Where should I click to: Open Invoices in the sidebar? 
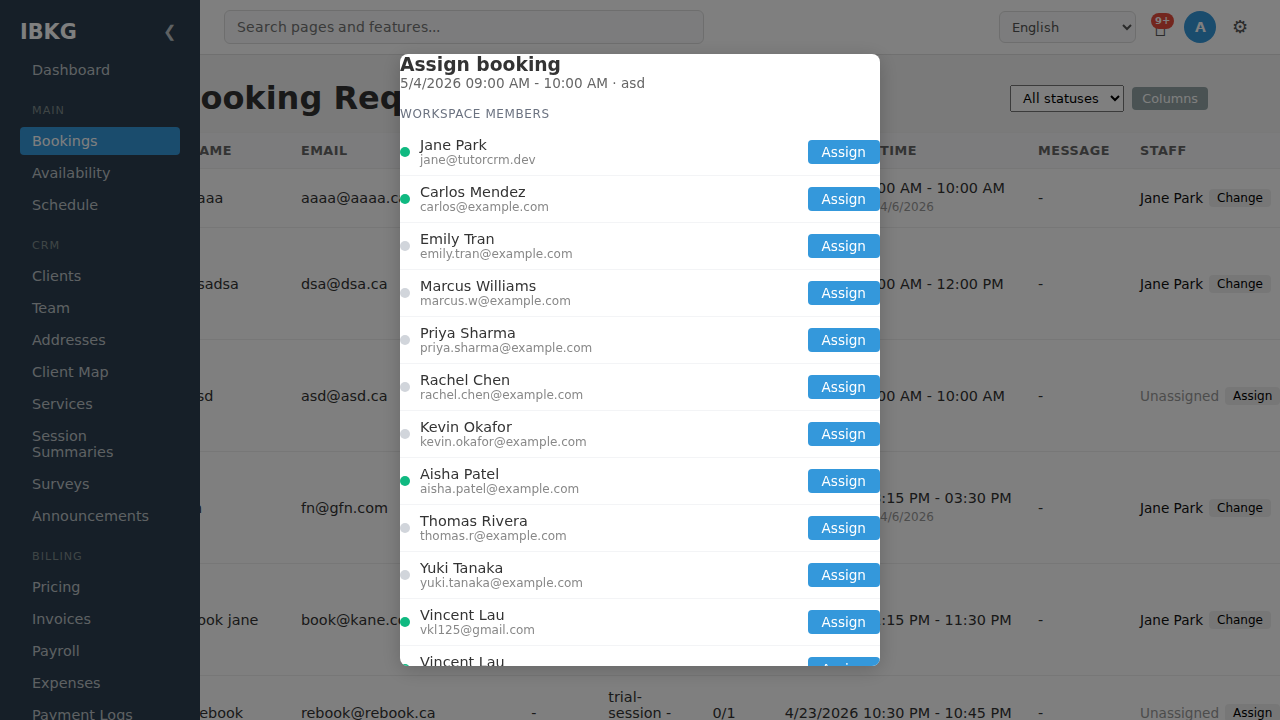(100, 619)
